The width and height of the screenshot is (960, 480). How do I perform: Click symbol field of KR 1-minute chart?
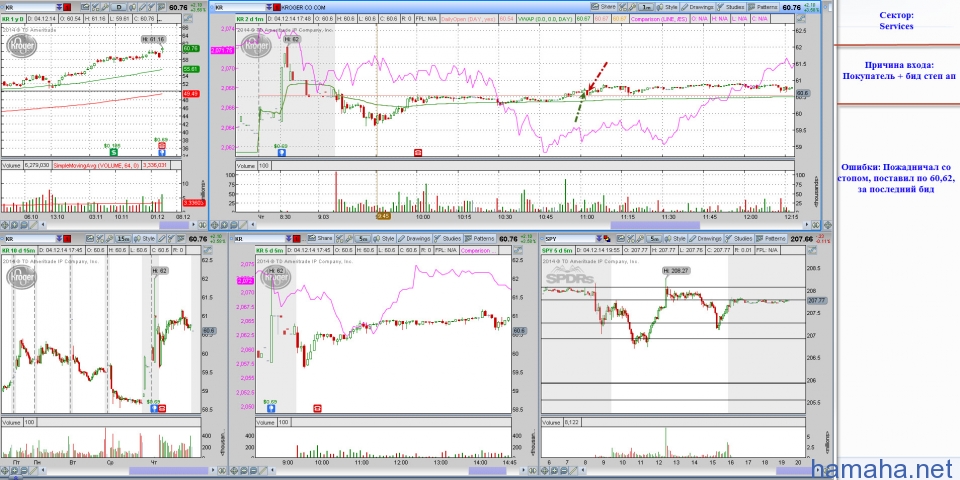pyautogui.click(x=239, y=7)
